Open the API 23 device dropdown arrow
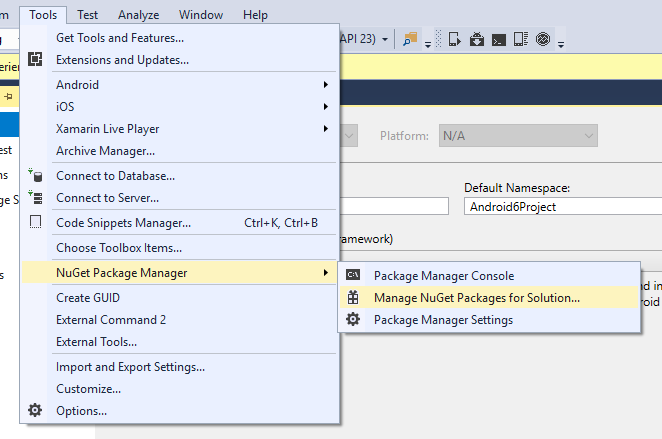The height and width of the screenshot is (439, 662). [385, 40]
